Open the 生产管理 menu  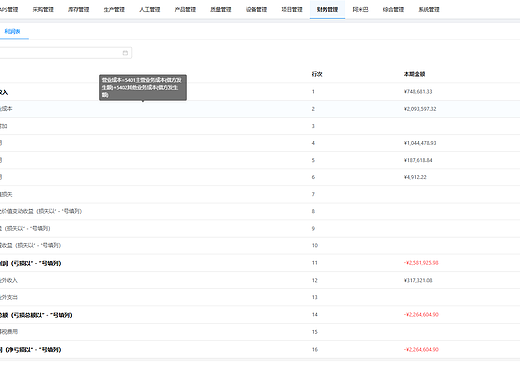pyautogui.click(x=114, y=9)
